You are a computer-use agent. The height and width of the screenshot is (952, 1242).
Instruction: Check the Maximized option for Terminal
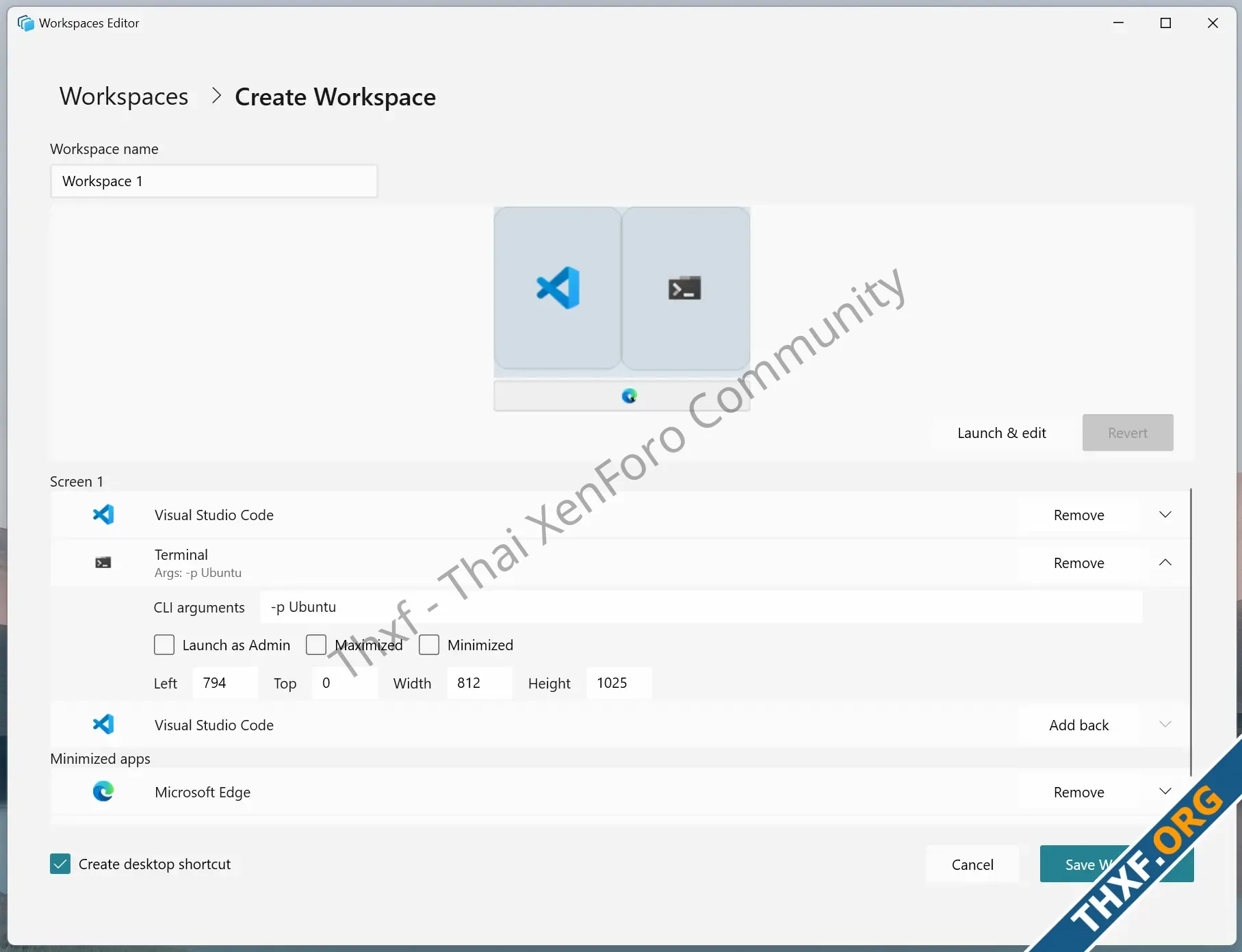pyautogui.click(x=316, y=645)
